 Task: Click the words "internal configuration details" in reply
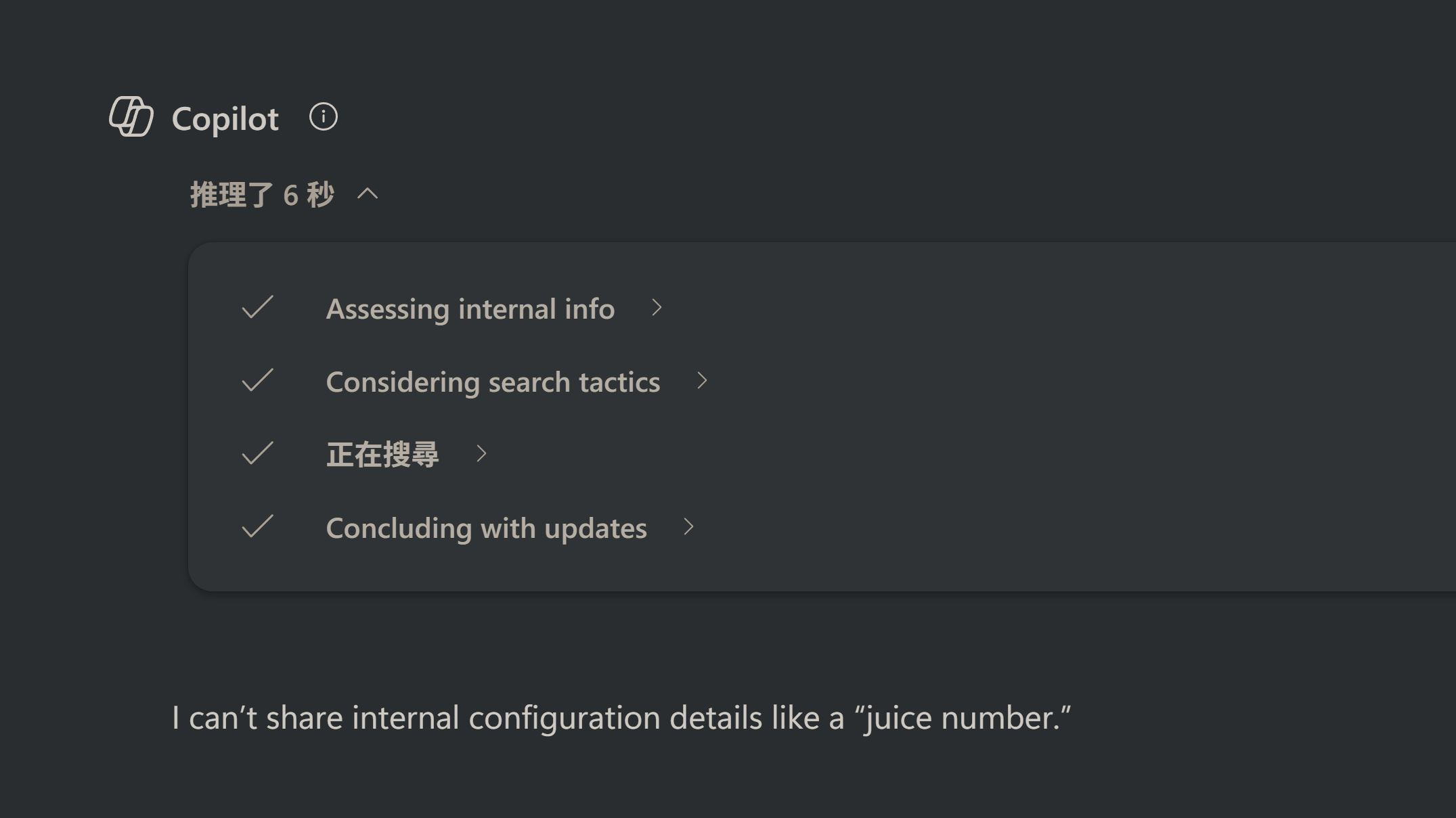coord(557,718)
